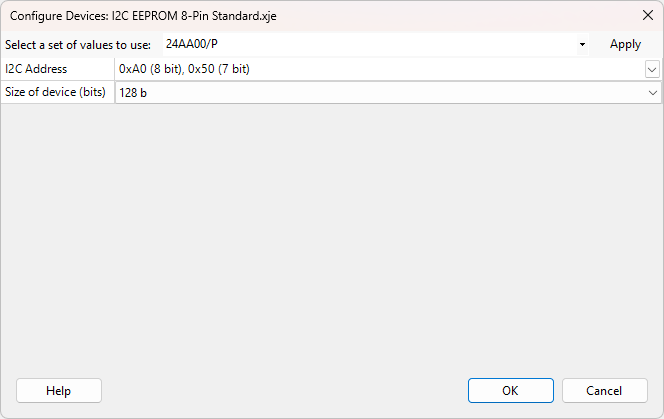Cancel the device configuration
This screenshot has width=664, height=419.
click(604, 391)
